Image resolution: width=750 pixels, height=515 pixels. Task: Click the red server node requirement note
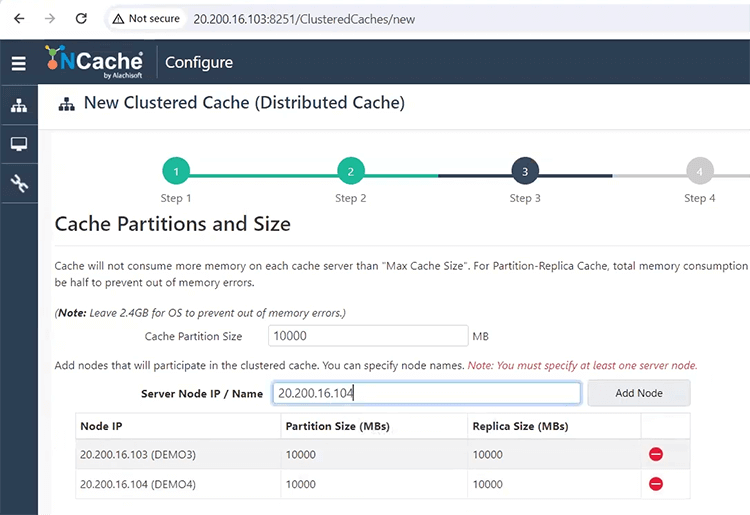583,366
